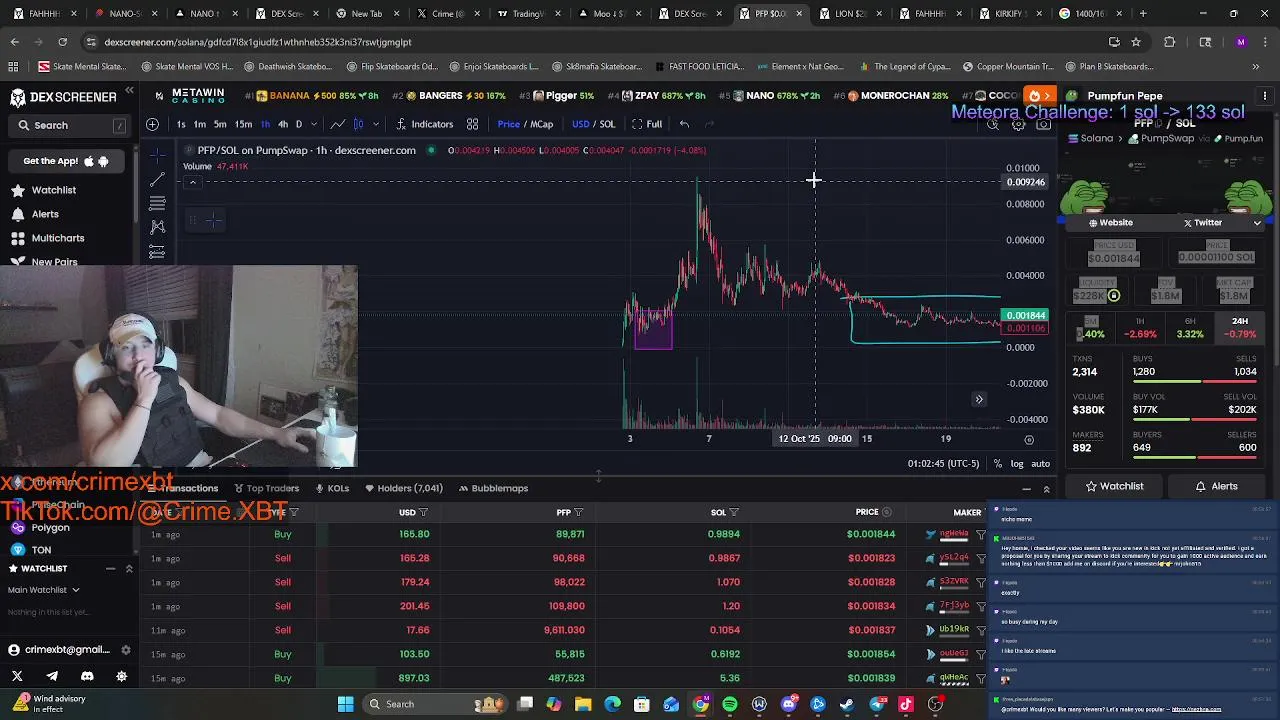Toggle the auto price scale

click(1040, 464)
